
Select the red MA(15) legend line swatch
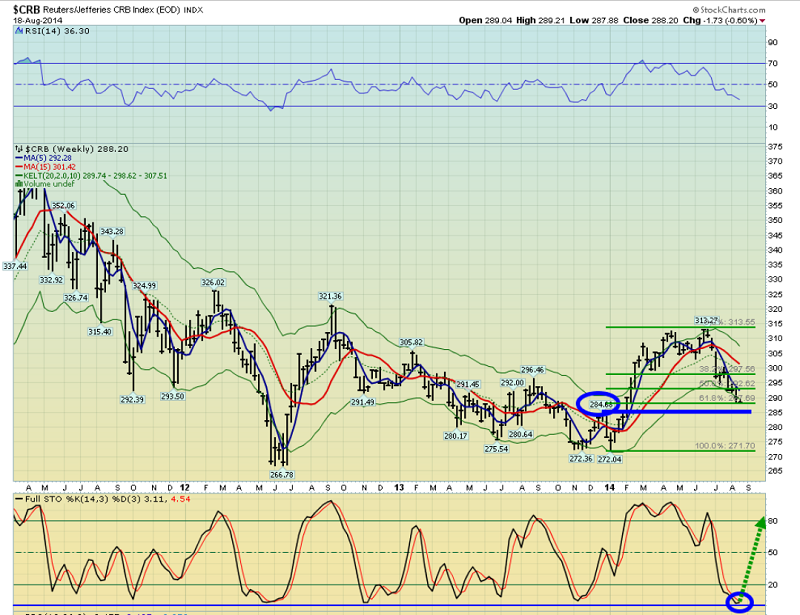coord(19,167)
